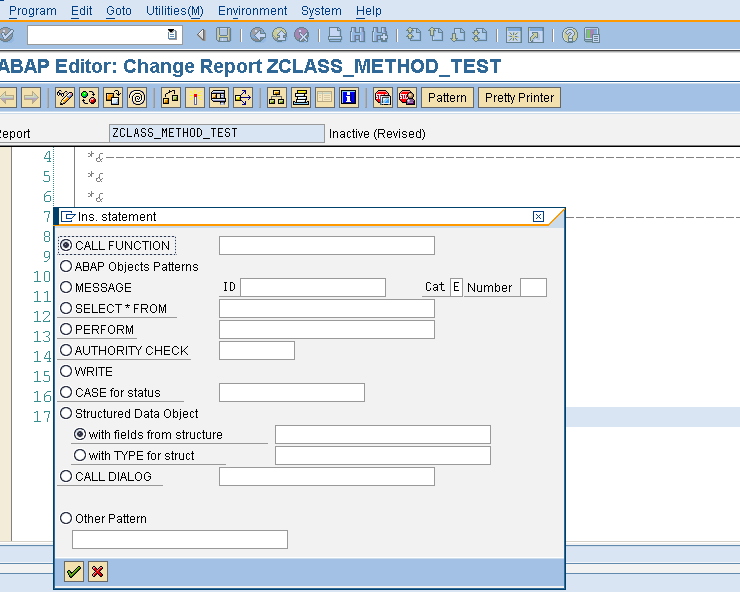This screenshot has width=740, height=592.
Task: Select MESSAGE radio button
Action: [66, 287]
